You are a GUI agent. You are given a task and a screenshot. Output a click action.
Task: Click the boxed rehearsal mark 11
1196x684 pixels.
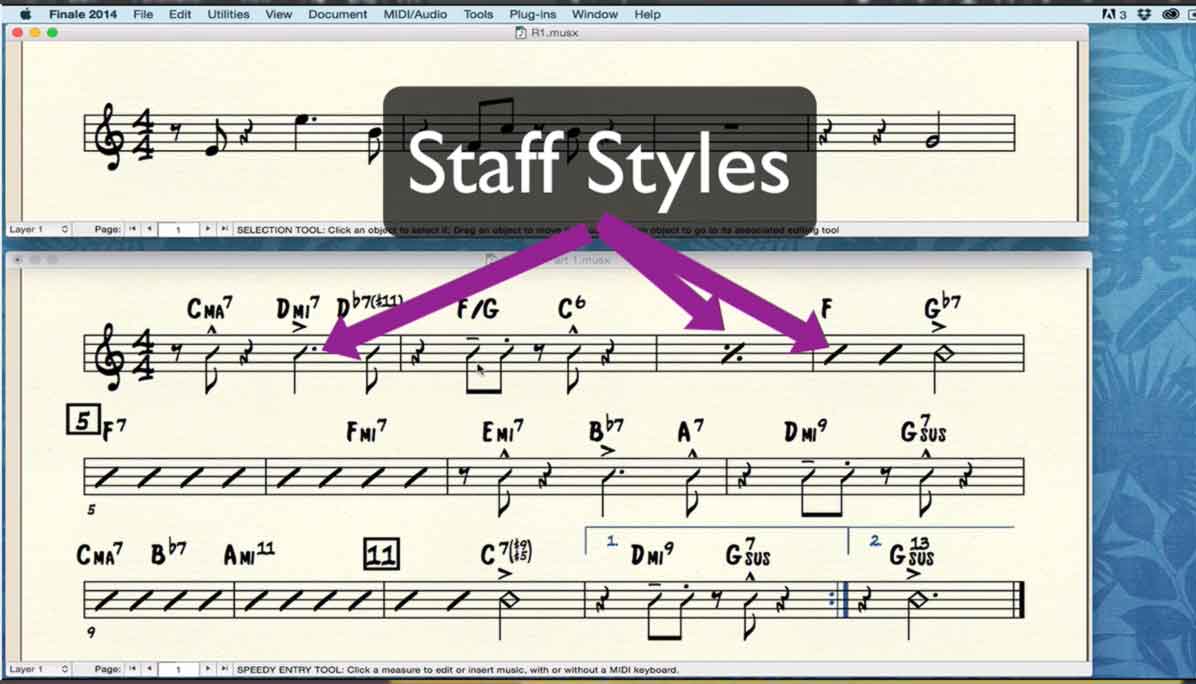point(381,554)
